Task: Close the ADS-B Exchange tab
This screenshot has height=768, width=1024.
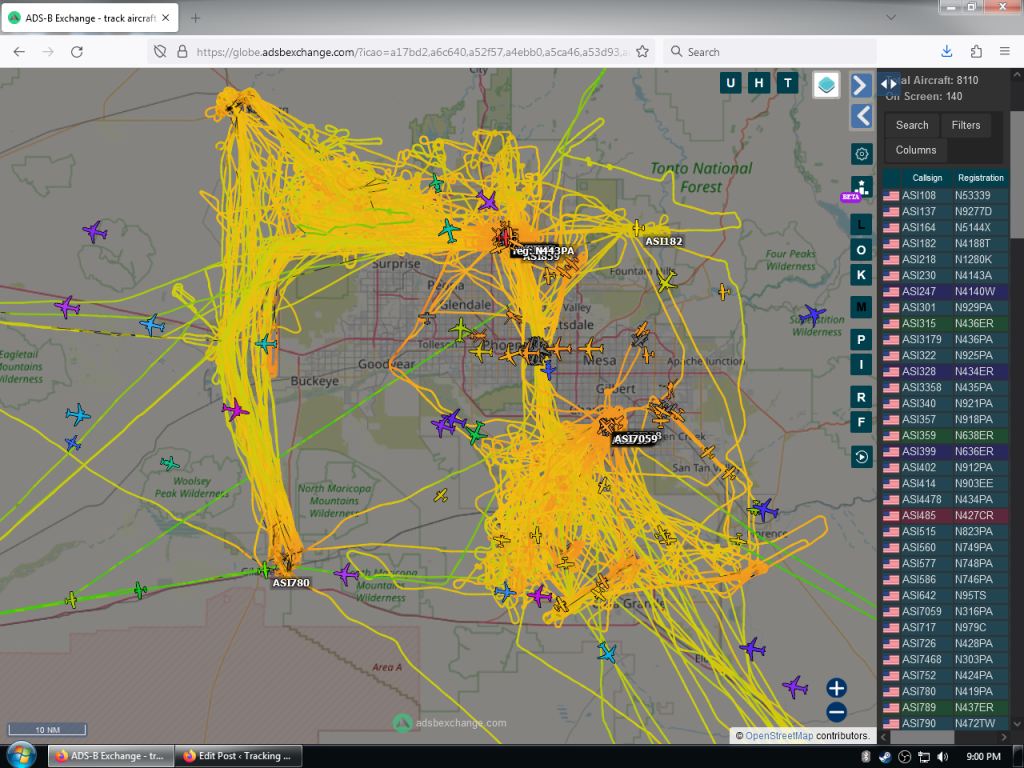Action: [166, 18]
